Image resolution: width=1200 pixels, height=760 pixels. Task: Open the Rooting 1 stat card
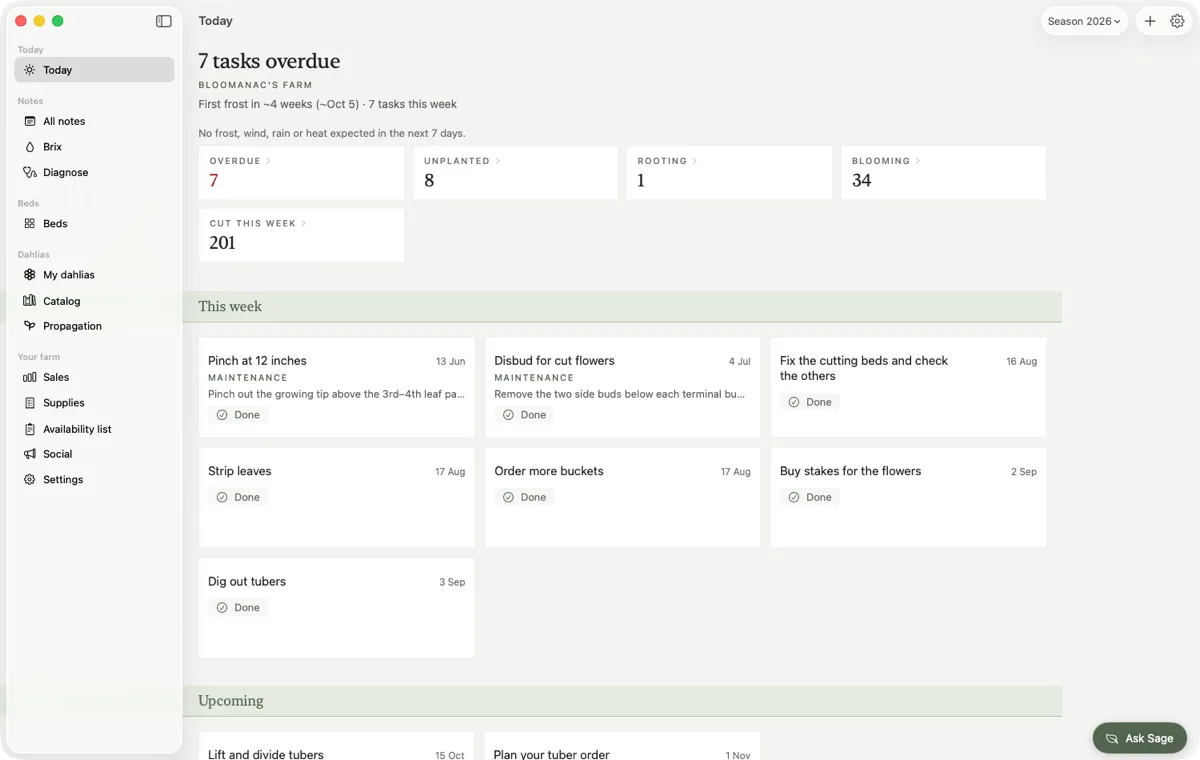tap(729, 173)
